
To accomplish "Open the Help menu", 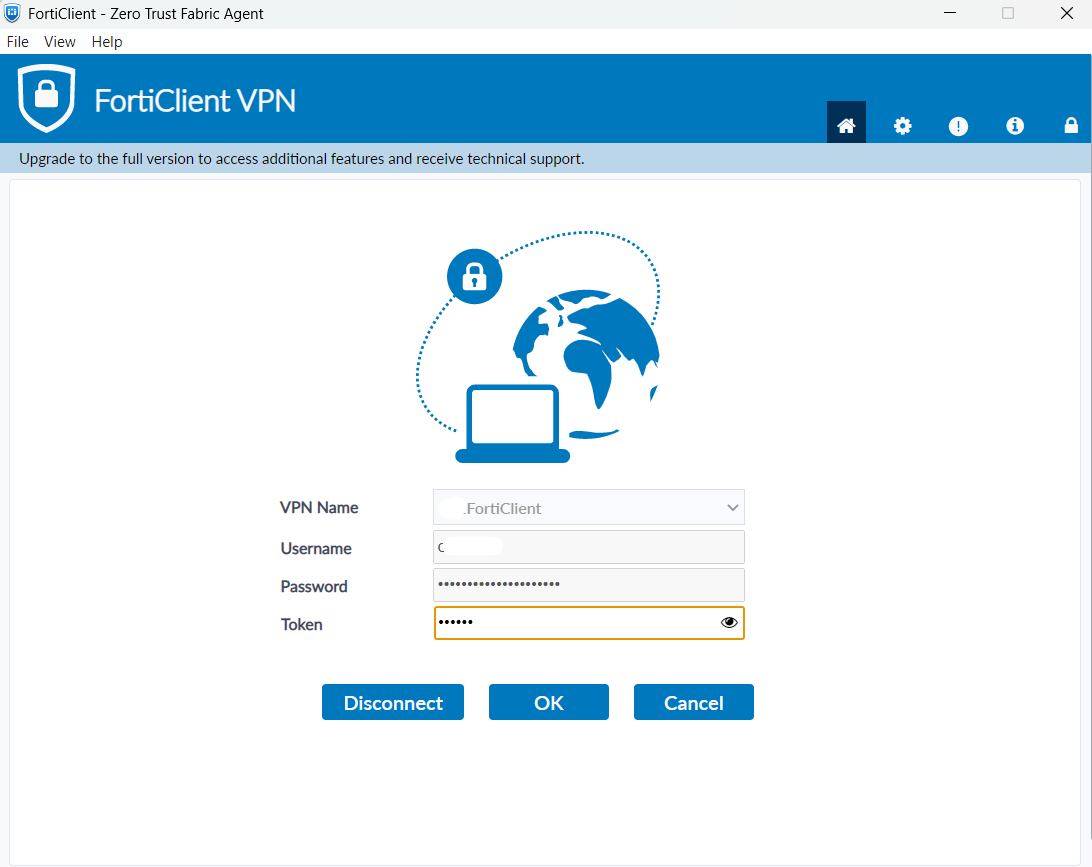I will [x=107, y=42].
